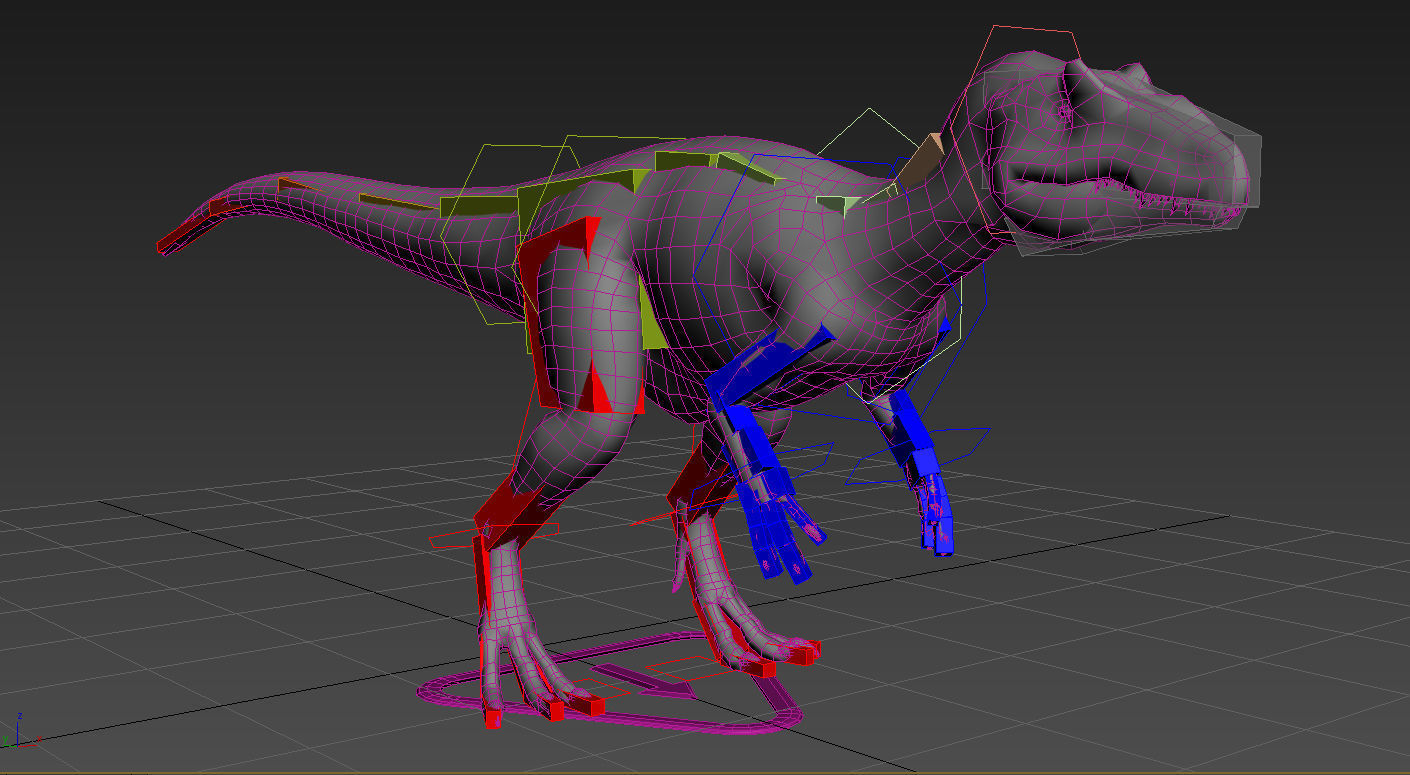
Task: Select the olive pelvis bone between the legs
Action: 653,318
